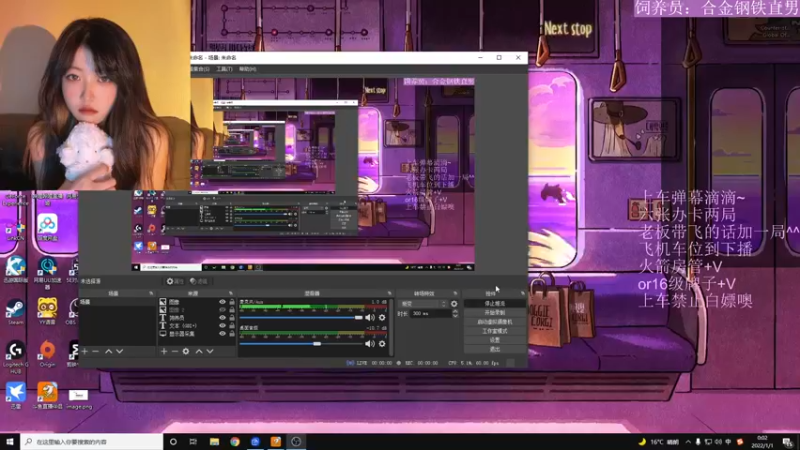
Task: Click the add source plus icon
Action: pyautogui.click(x=164, y=351)
